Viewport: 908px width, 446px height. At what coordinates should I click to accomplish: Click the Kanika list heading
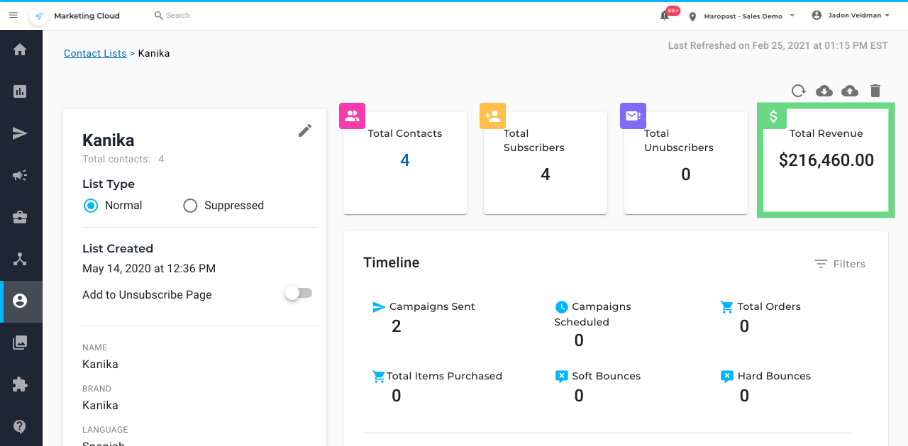click(108, 141)
